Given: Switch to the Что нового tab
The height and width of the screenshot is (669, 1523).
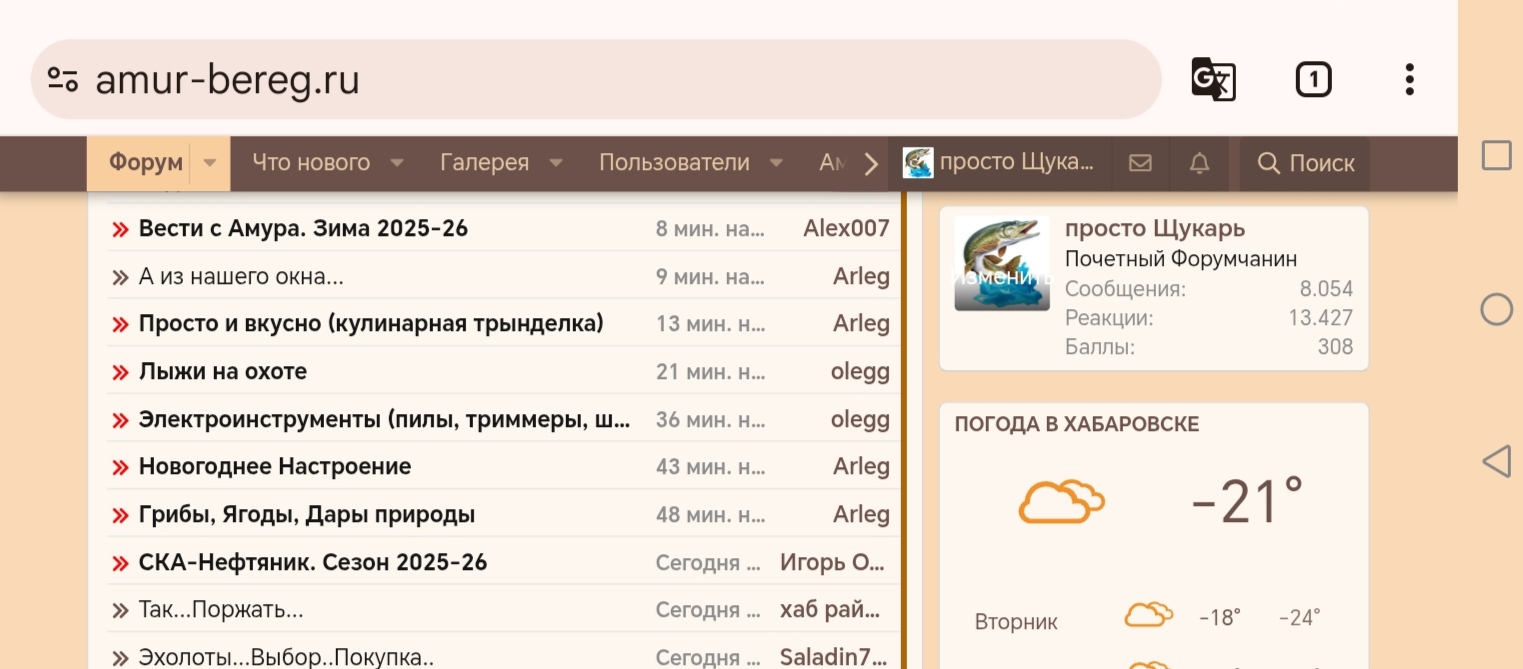Looking at the screenshot, I should 312,163.
